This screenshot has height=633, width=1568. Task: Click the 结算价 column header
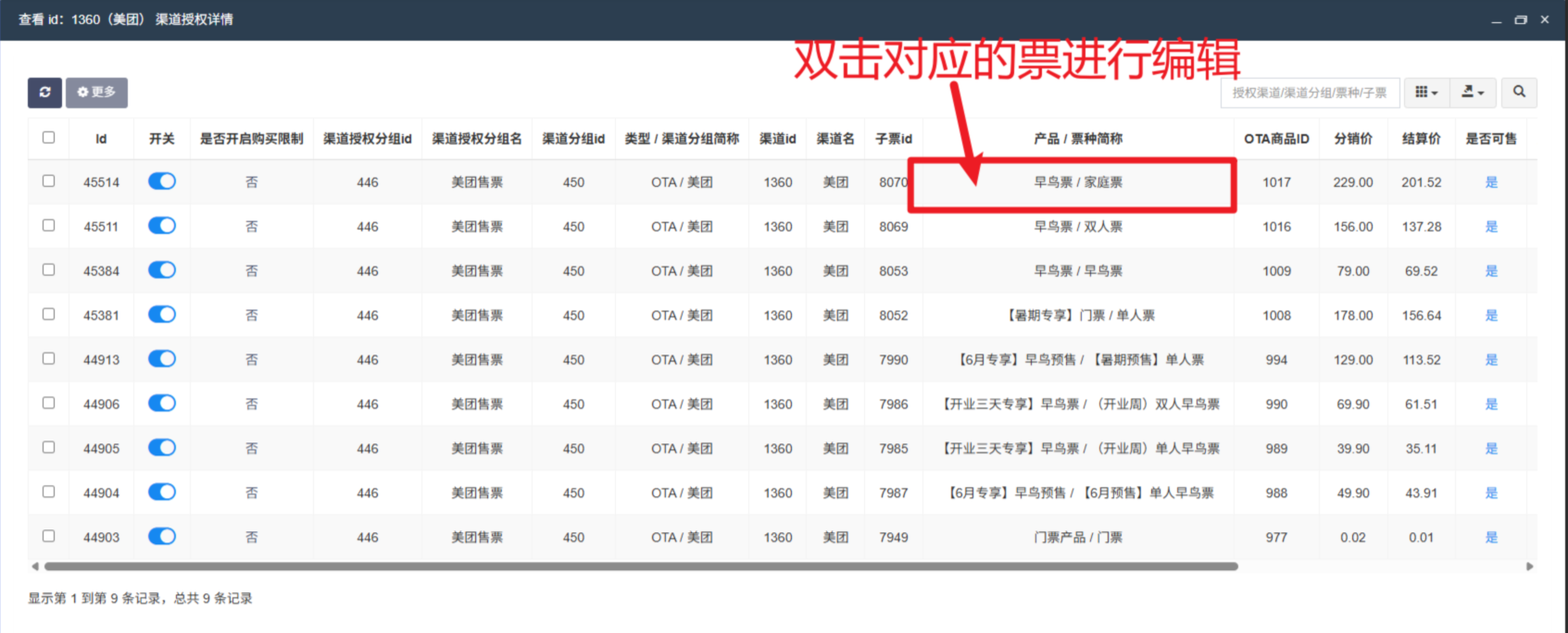(1422, 139)
